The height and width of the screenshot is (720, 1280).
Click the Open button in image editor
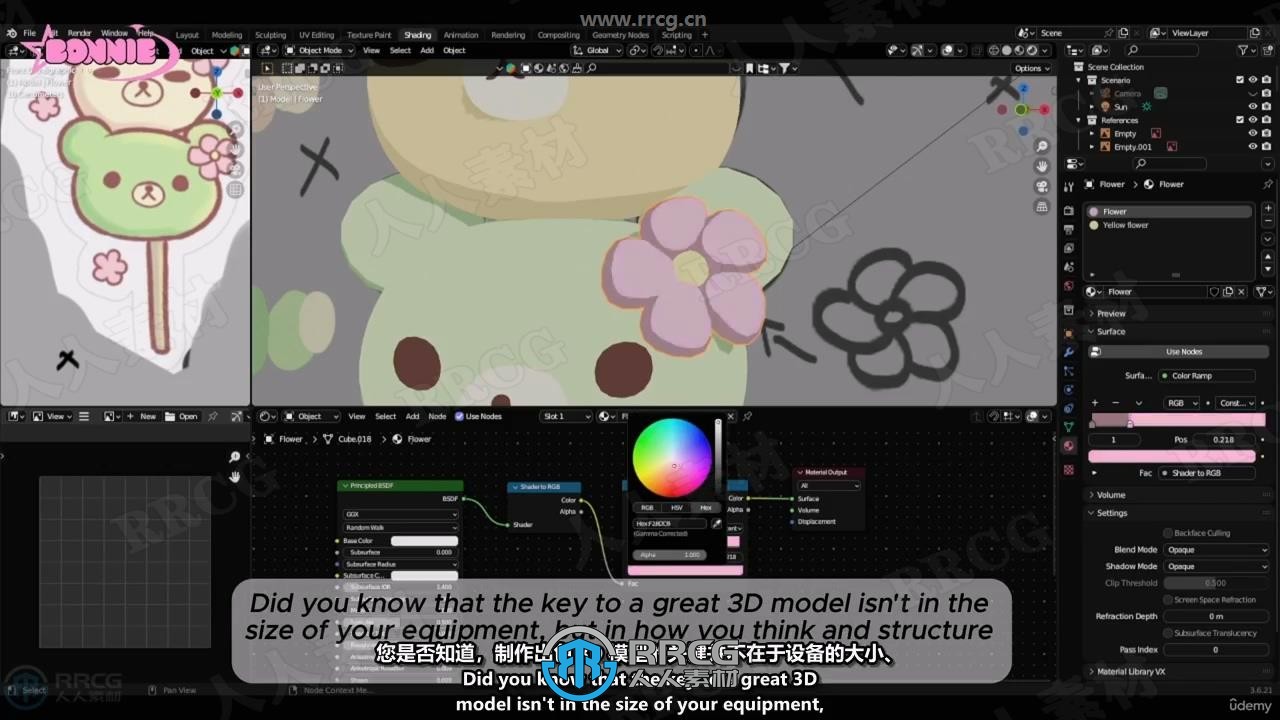point(182,416)
